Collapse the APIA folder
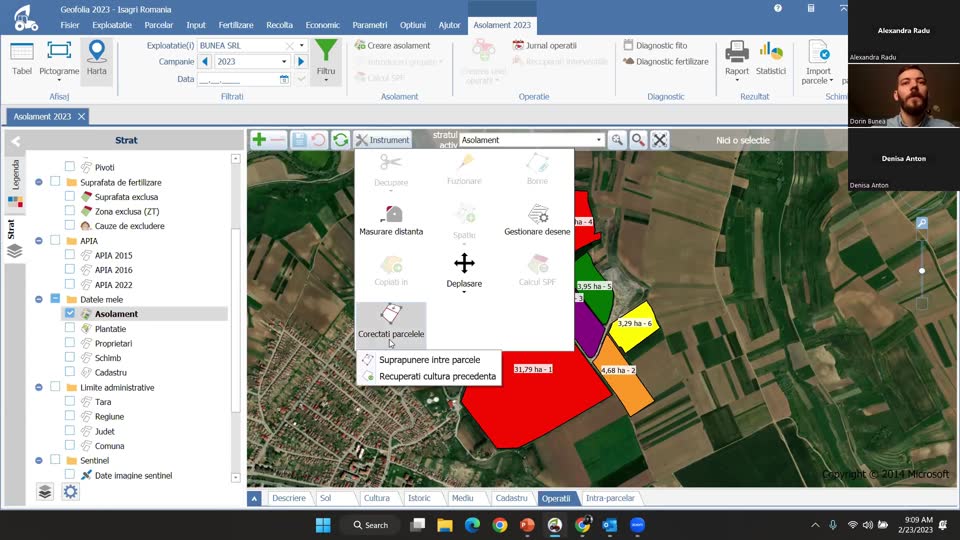Screen dimensions: 960x540 click(39, 241)
